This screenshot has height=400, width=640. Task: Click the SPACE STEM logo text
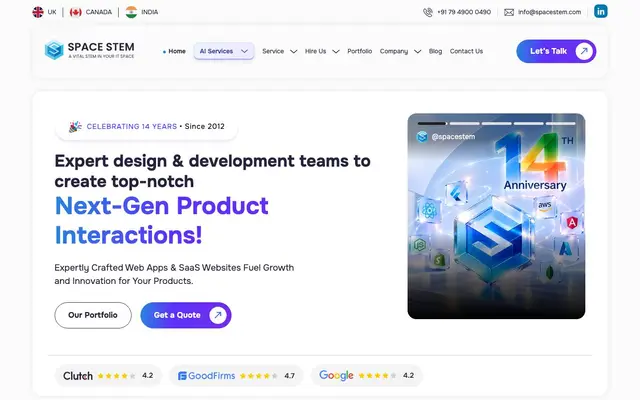click(101, 47)
